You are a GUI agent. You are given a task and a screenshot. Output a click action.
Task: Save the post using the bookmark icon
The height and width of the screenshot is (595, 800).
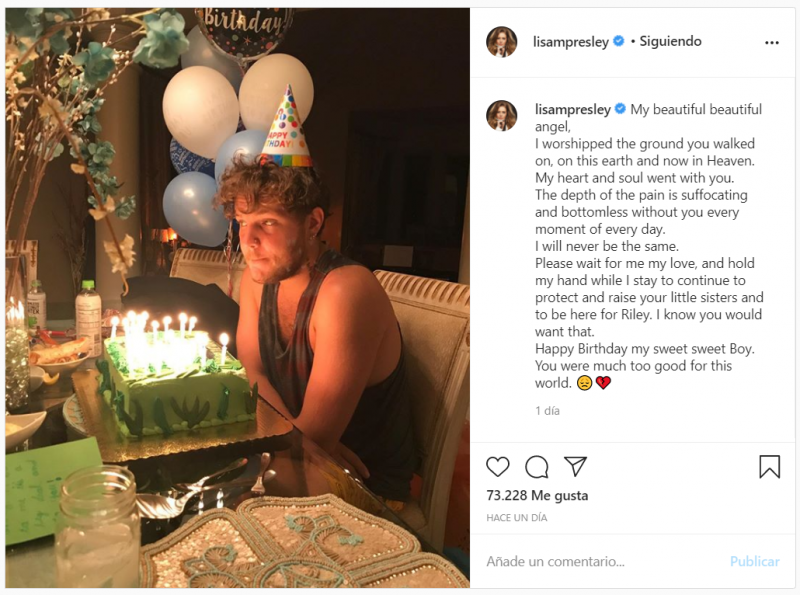click(769, 467)
